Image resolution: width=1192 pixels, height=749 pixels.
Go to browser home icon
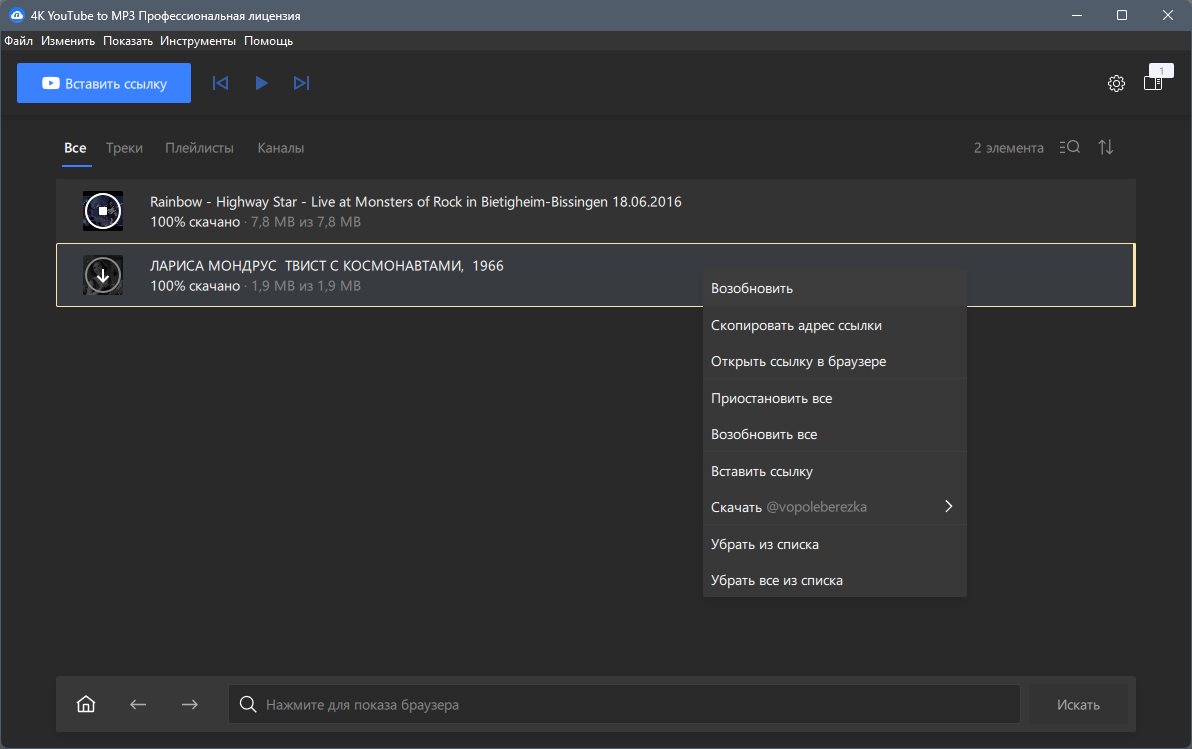click(86, 704)
